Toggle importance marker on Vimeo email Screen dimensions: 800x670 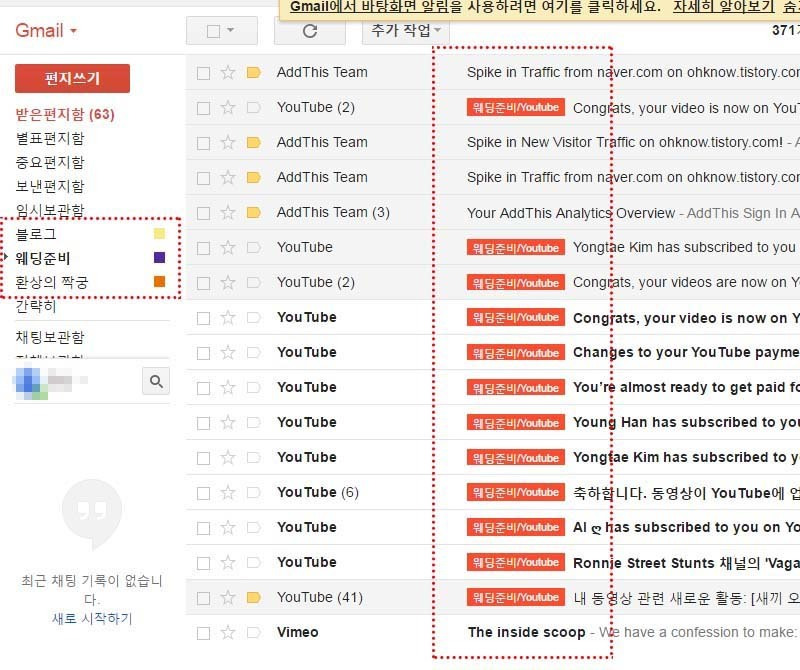(254, 633)
